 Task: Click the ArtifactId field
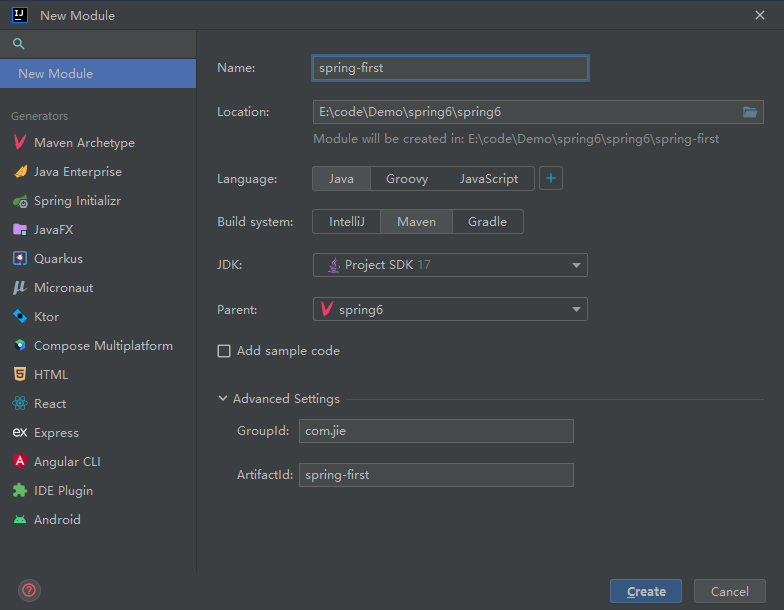click(436, 475)
